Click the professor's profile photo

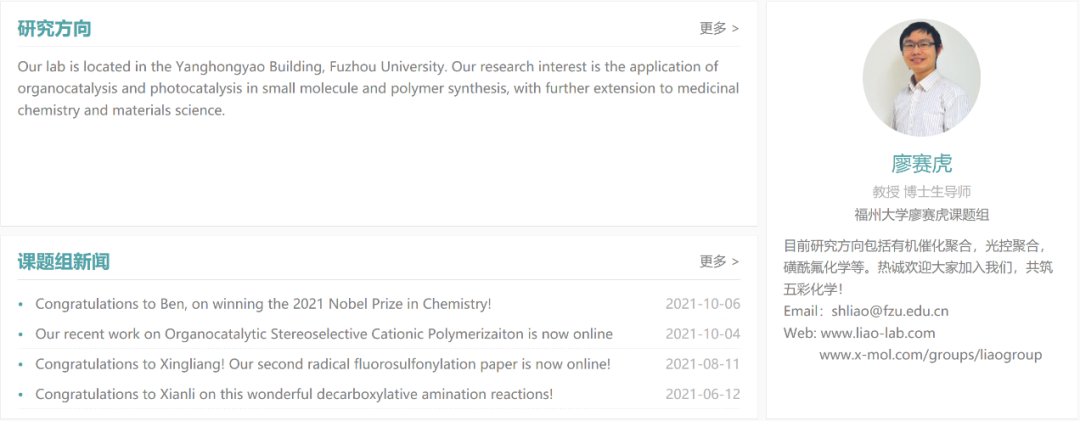click(921, 77)
